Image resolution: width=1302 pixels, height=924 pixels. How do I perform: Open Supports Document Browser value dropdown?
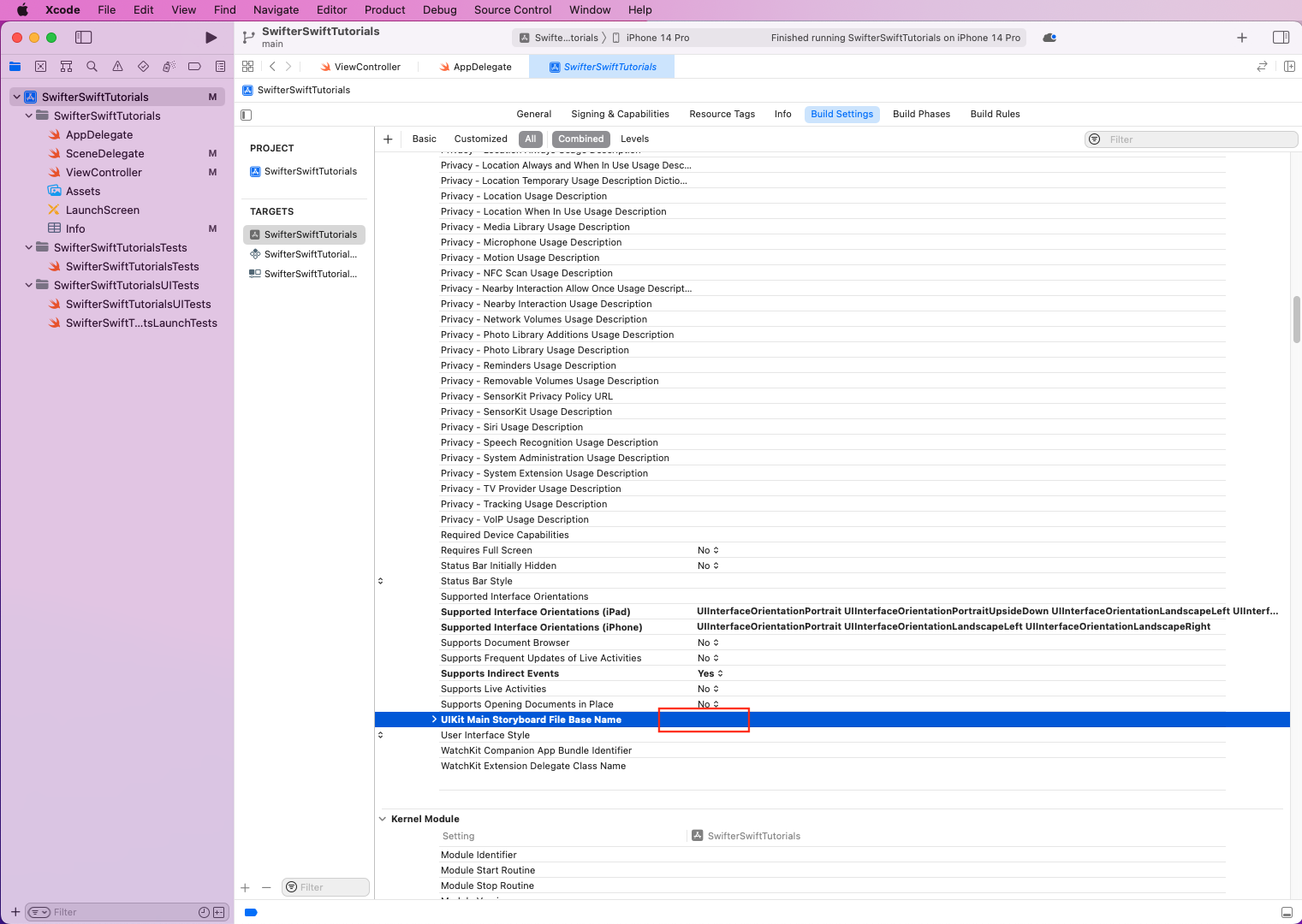[x=708, y=643]
